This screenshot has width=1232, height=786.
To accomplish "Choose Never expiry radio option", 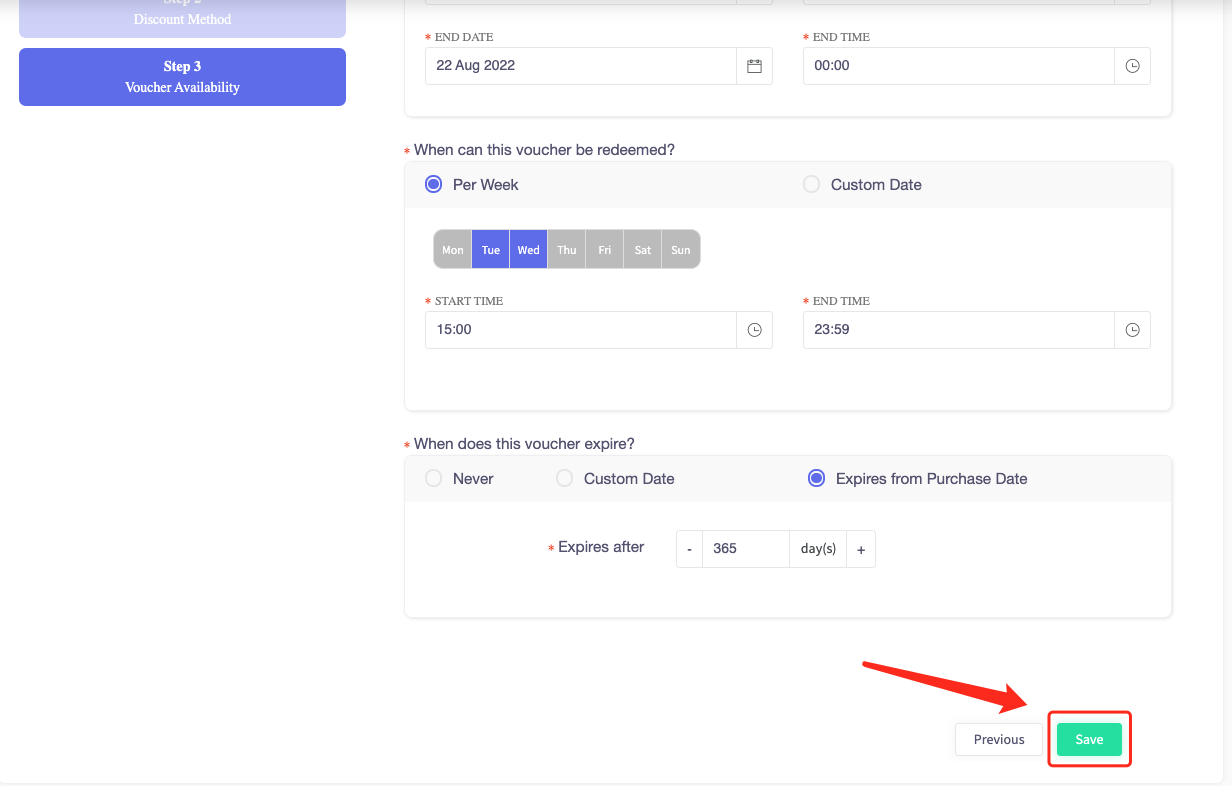I will point(434,478).
